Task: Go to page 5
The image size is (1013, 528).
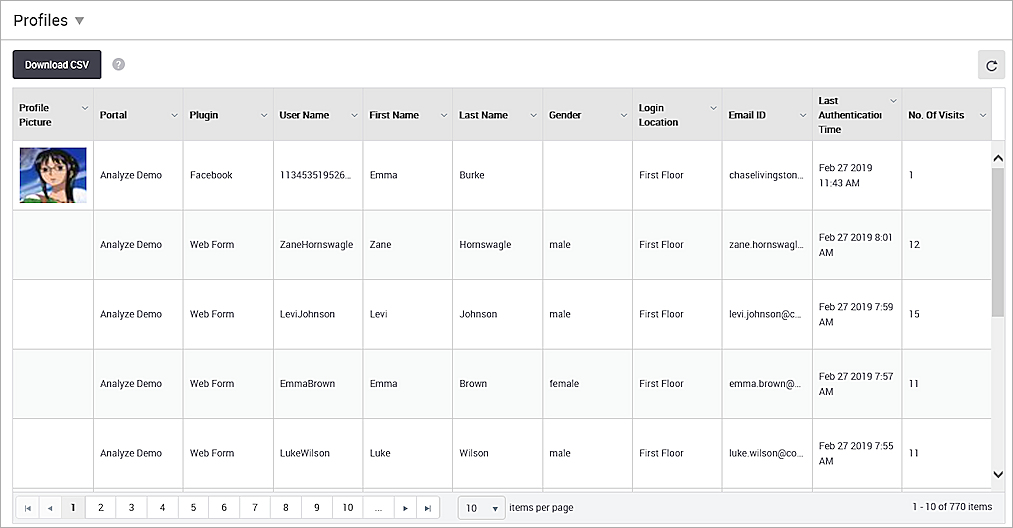Action: (193, 508)
